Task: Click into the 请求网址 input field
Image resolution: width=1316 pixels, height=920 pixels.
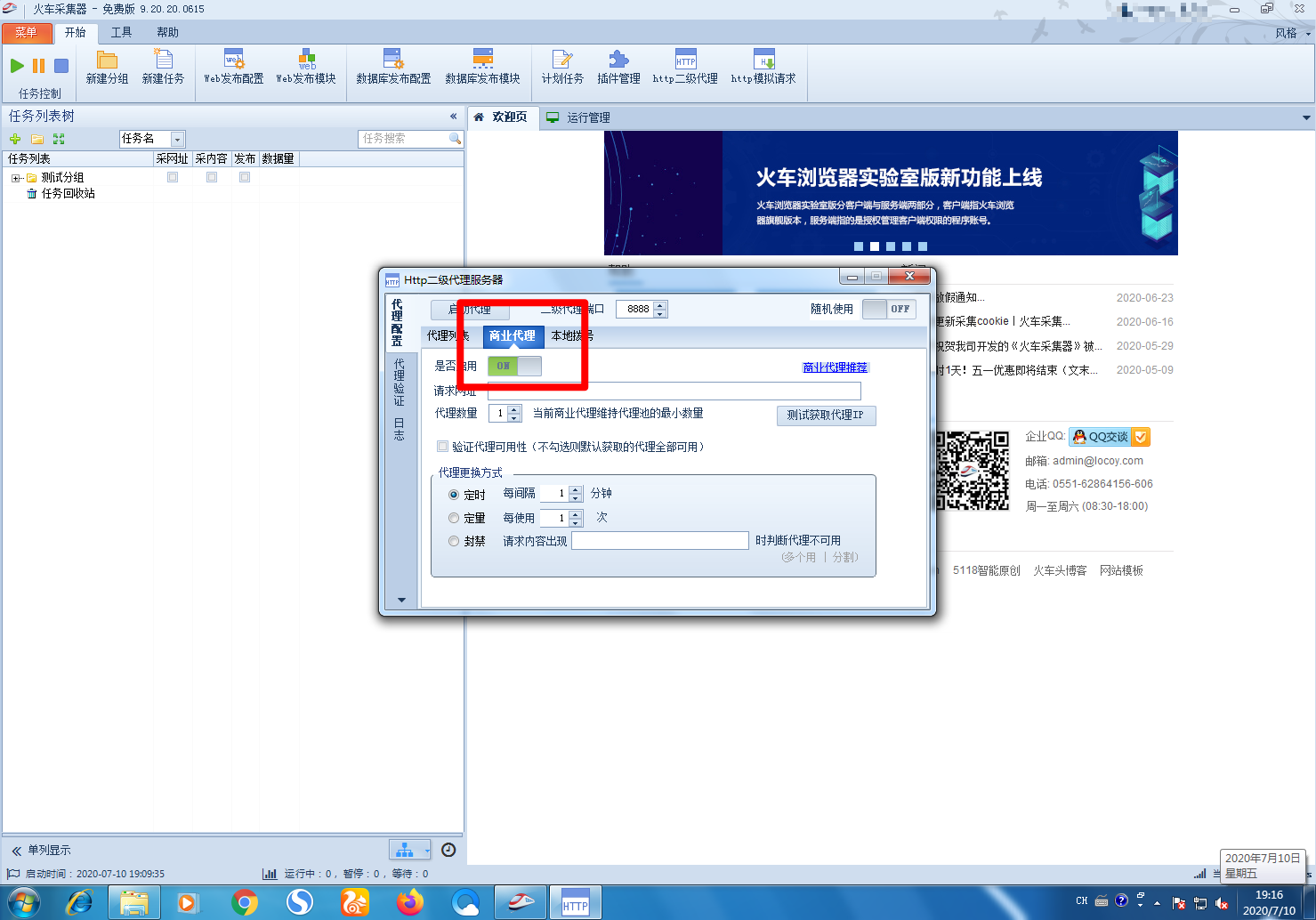Action: [674, 391]
